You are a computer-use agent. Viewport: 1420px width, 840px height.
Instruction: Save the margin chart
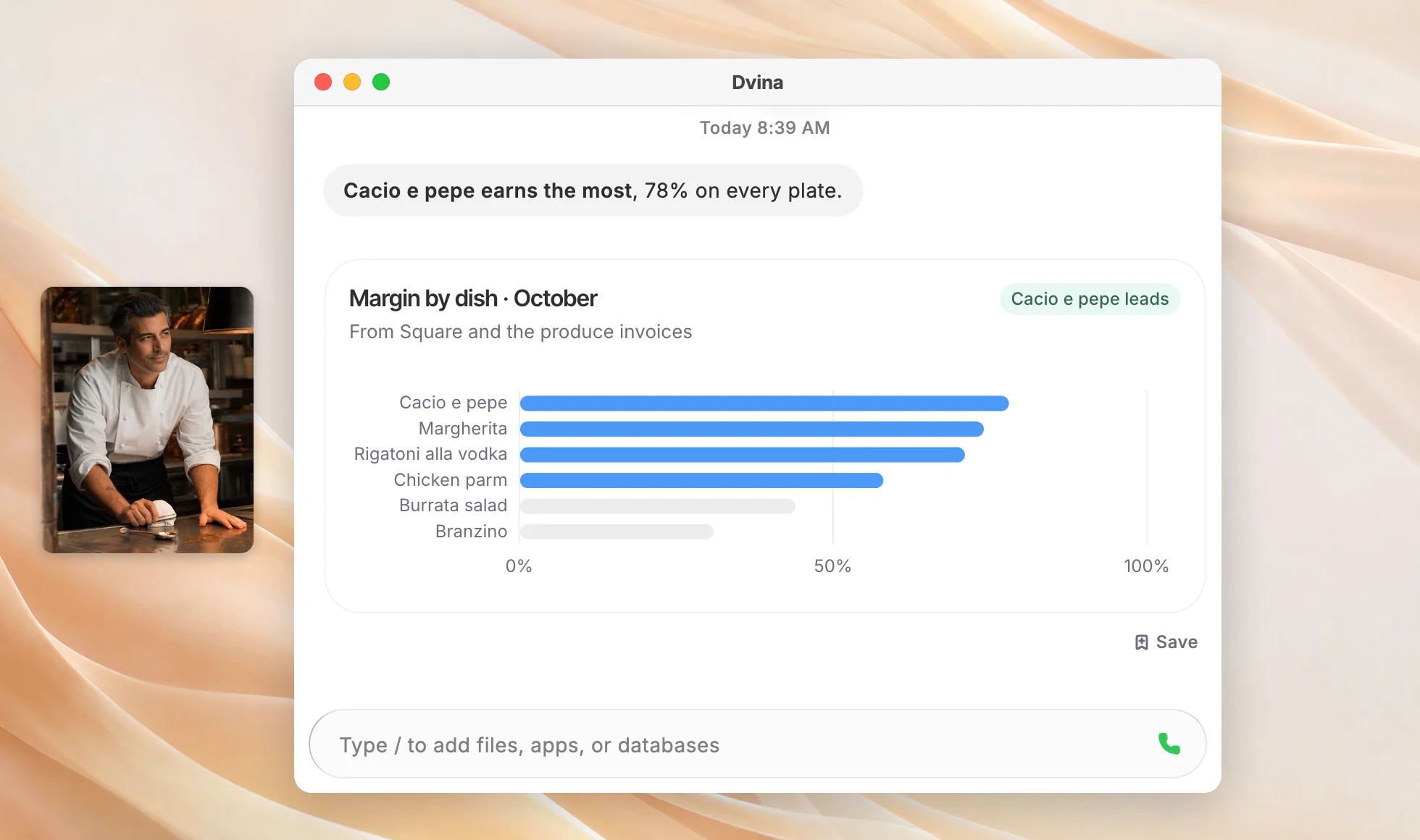pyautogui.click(x=1166, y=642)
